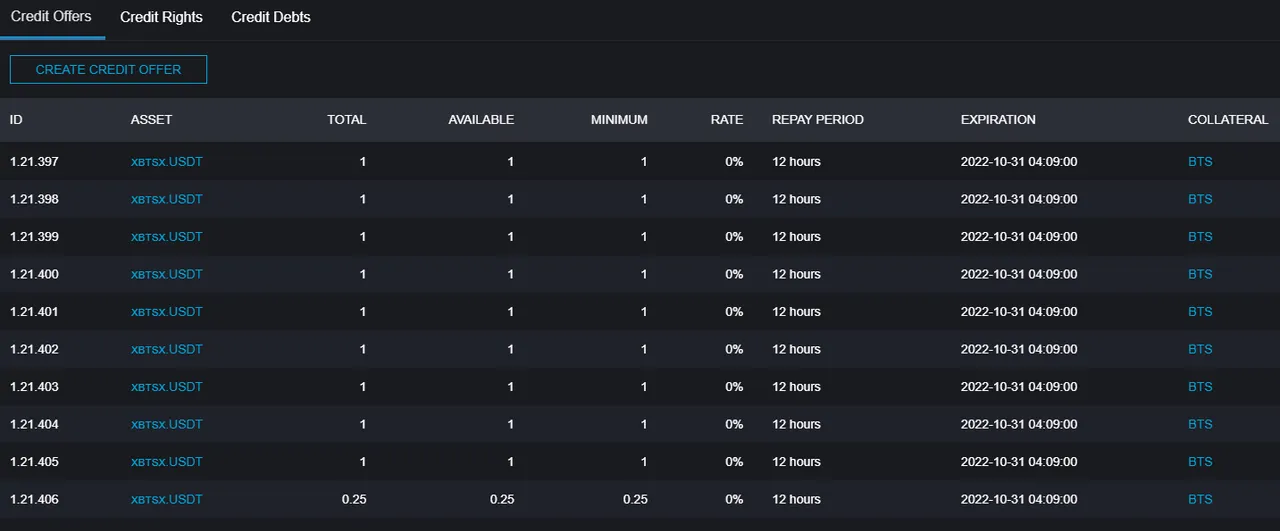Click the Collateral column header
The image size is (1280, 531).
[1228, 119]
